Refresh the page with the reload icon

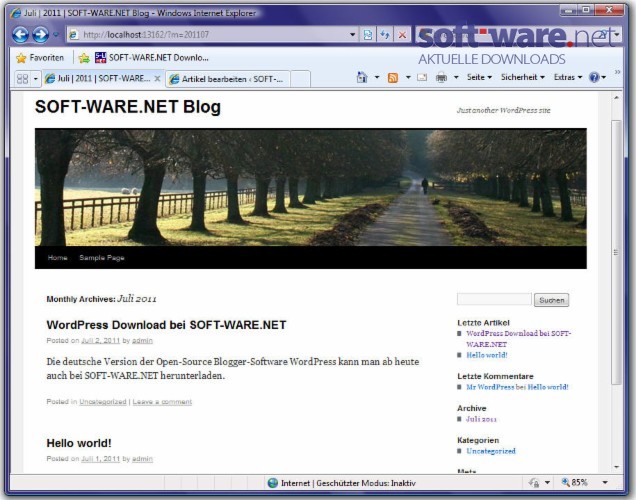pos(385,35)
